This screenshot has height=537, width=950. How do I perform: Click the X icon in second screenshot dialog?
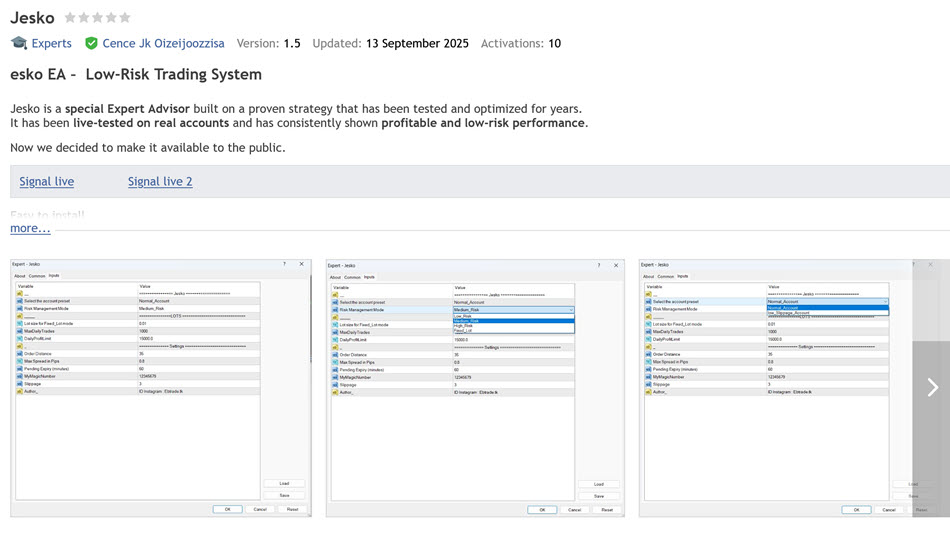[616, 265]
